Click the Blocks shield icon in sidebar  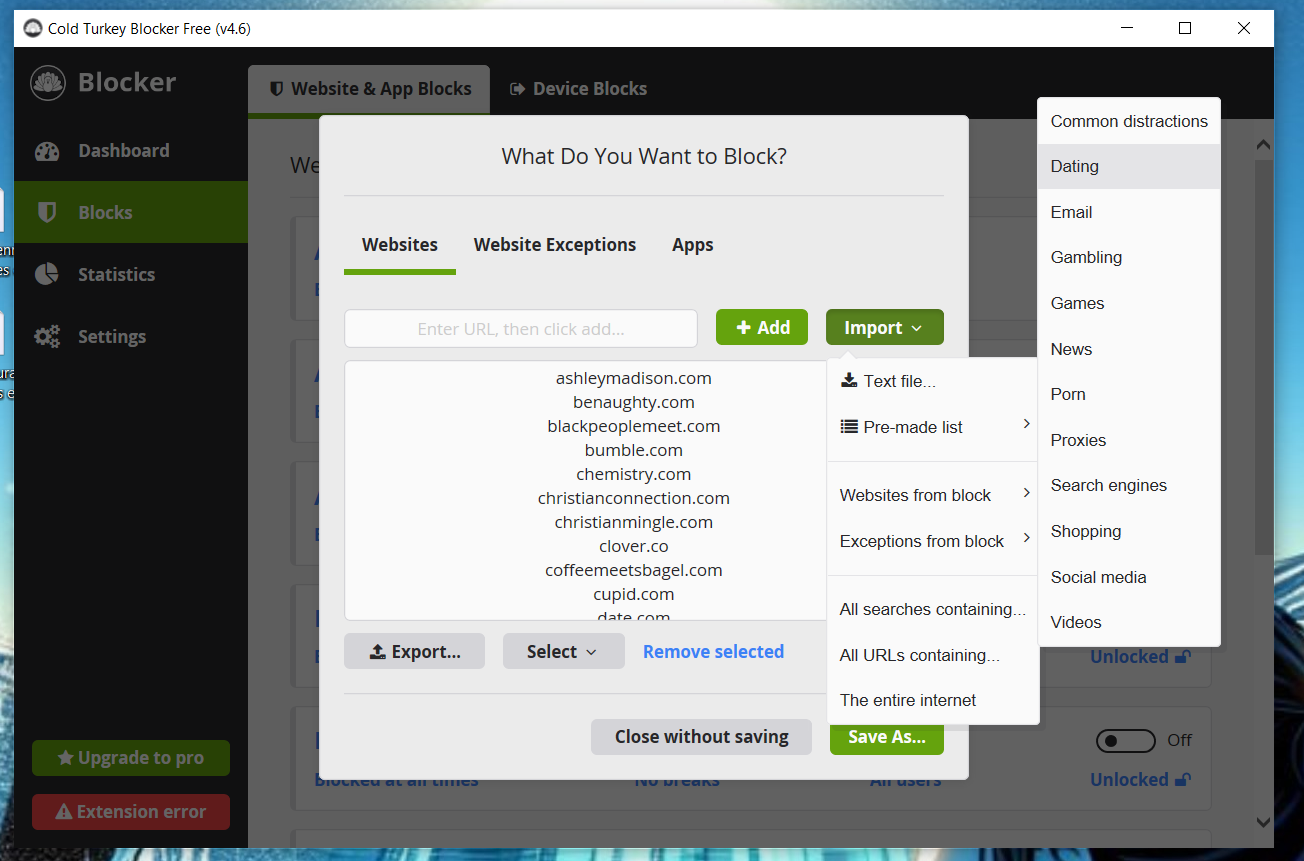(x=47, y=212)
